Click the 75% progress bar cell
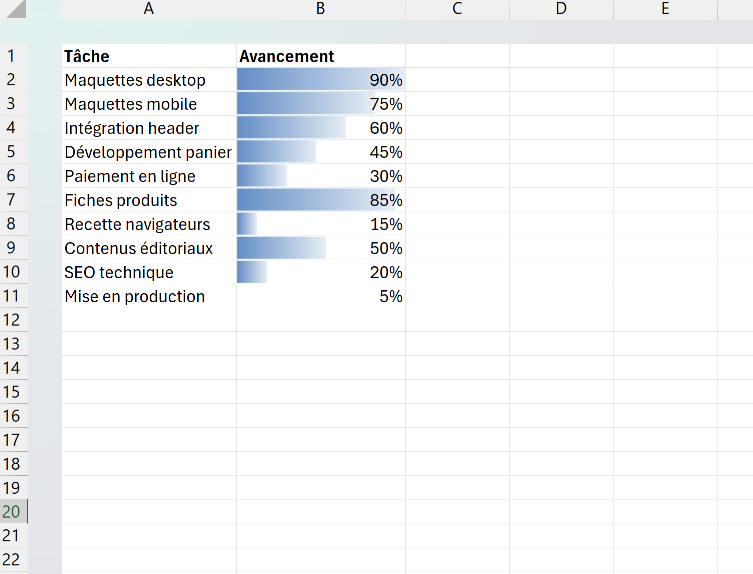753x574 pixels. [321, 104]
